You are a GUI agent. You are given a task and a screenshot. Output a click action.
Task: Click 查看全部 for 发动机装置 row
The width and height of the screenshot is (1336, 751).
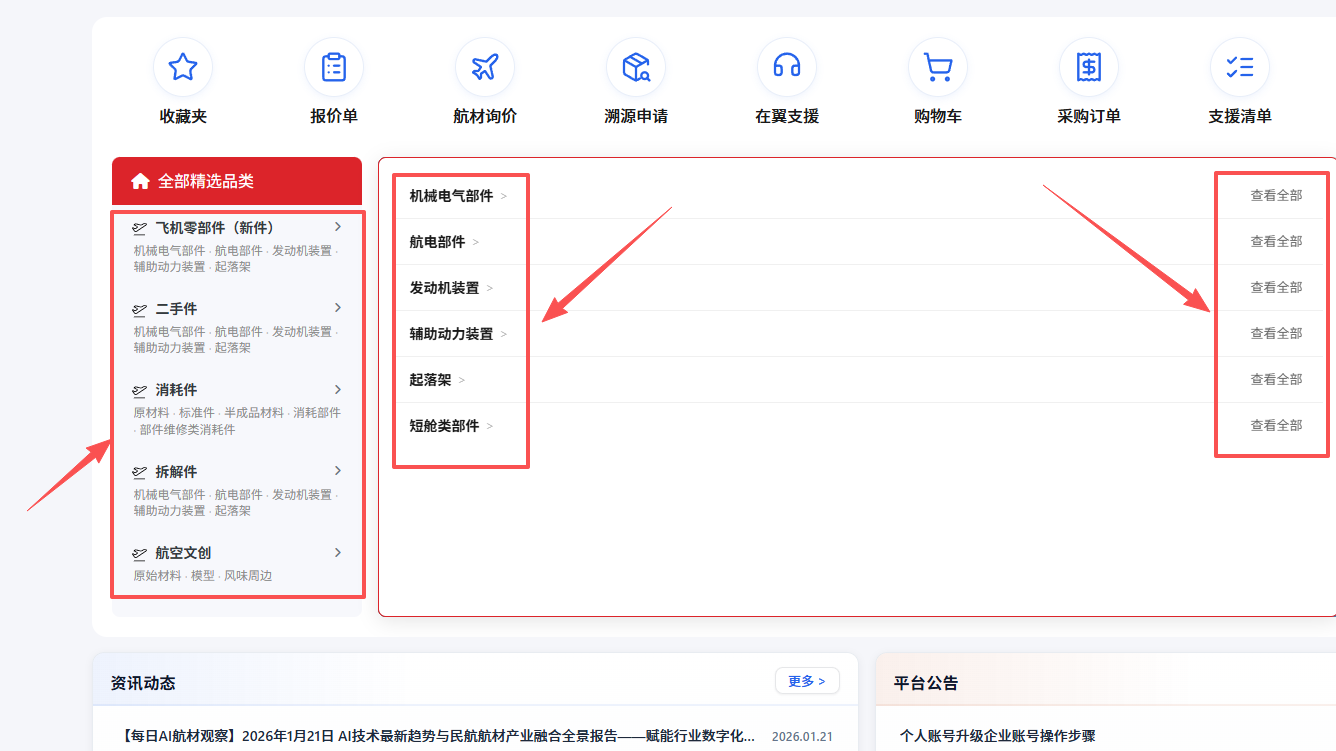1276,288
